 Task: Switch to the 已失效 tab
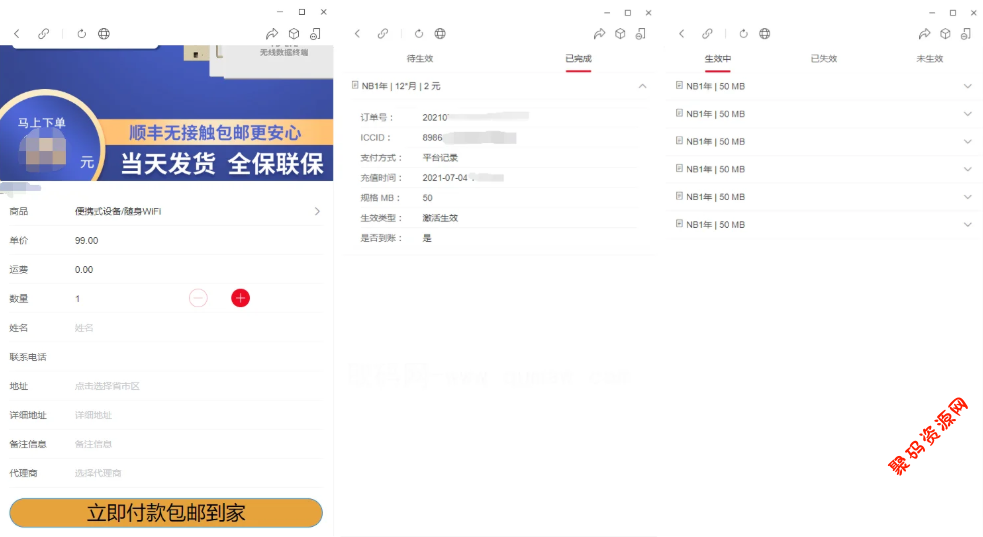(x=823, y=59)
